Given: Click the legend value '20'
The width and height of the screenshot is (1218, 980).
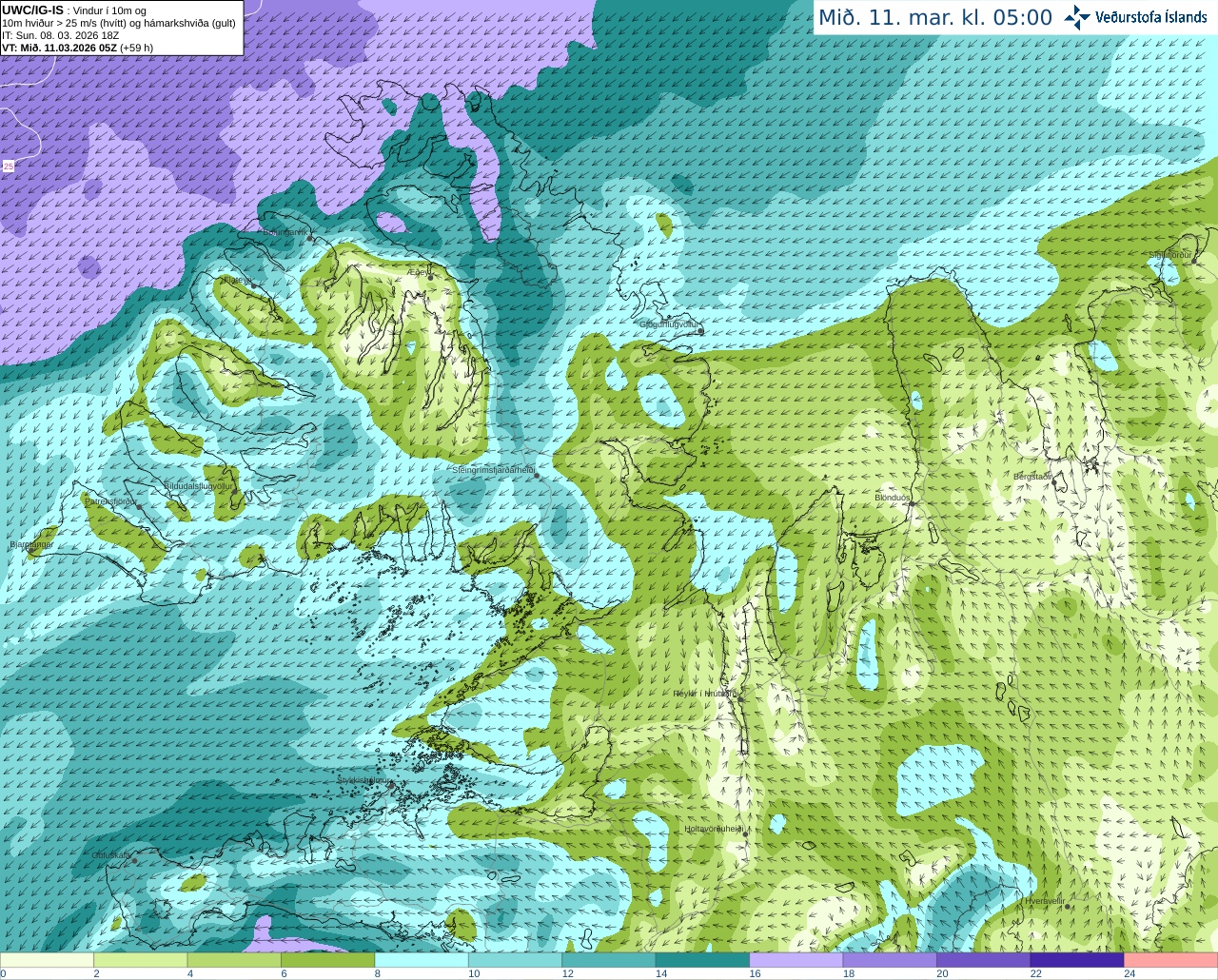Looking at the screenshot, I should 942,973.
